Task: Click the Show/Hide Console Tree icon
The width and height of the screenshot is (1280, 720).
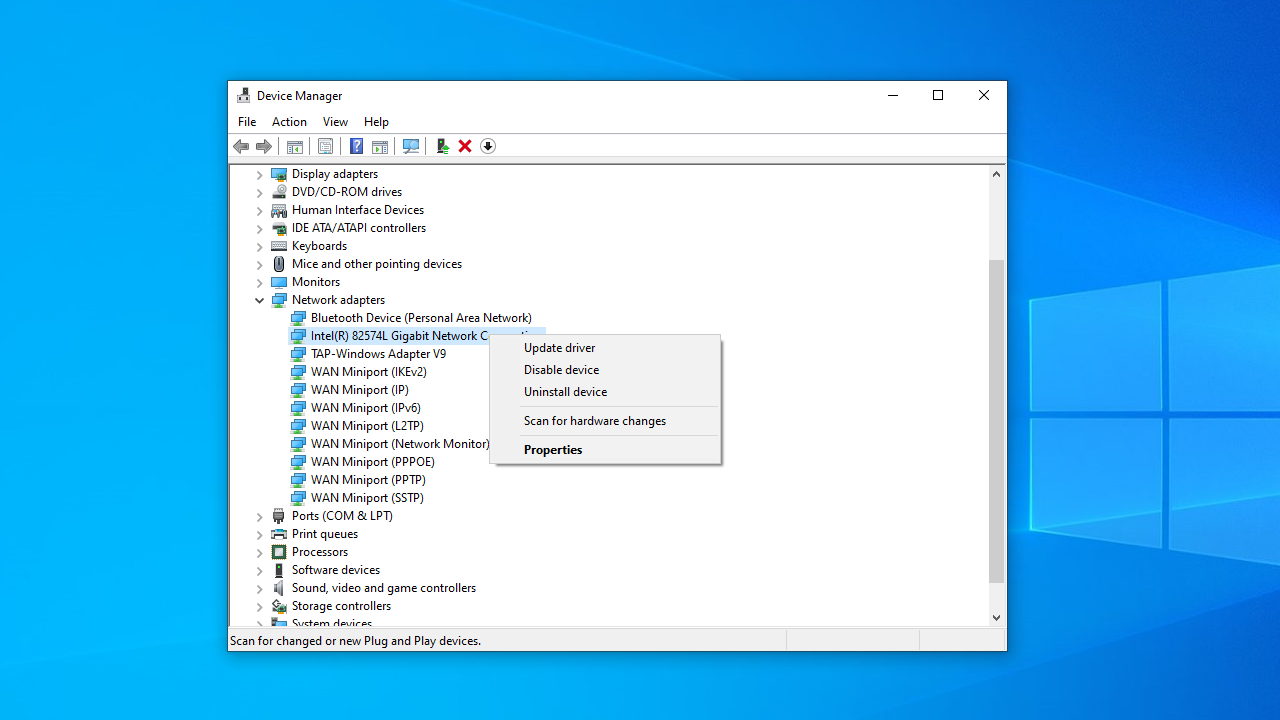Action: pyautogui.click(x=294, y=146)
